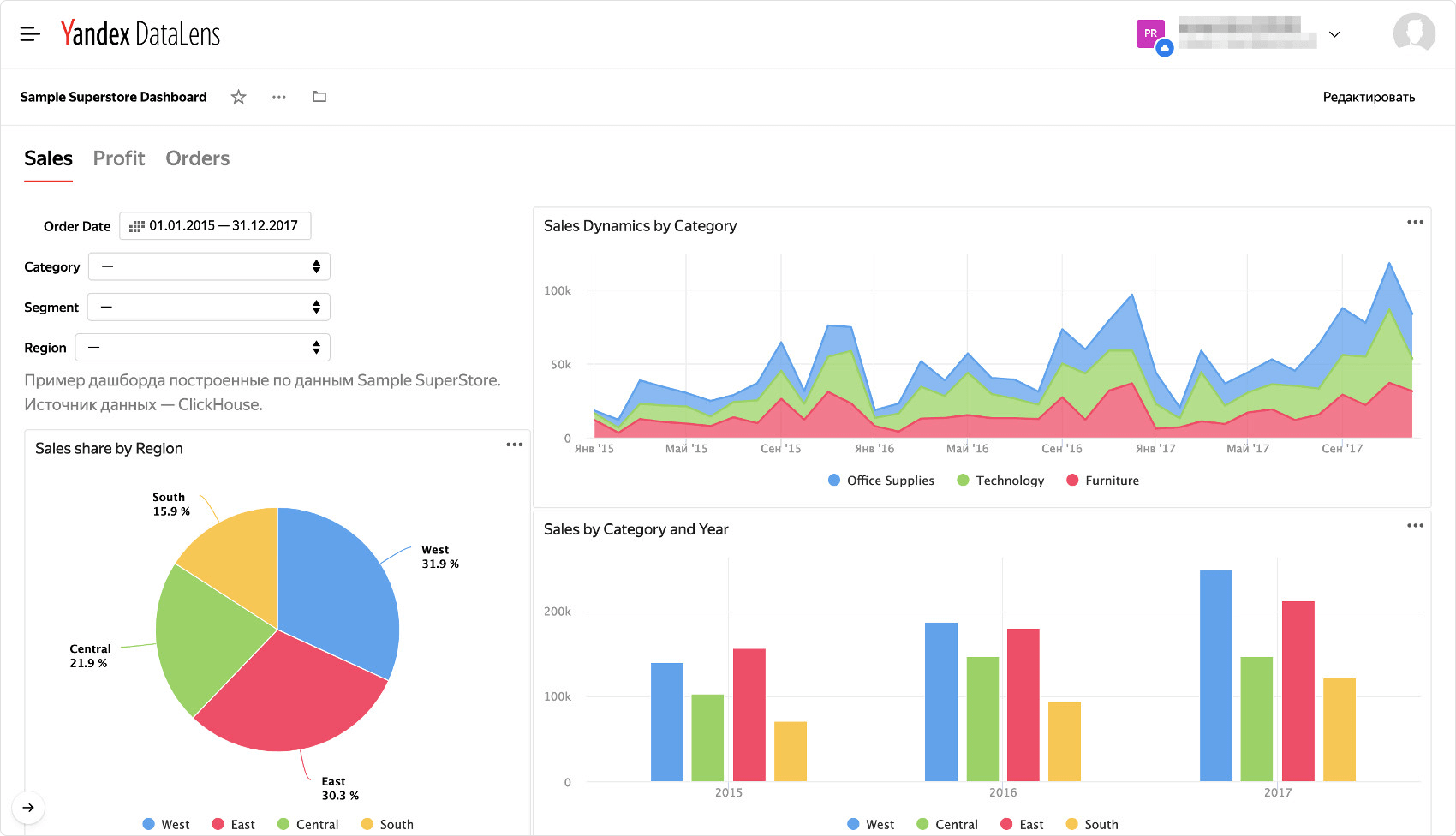This screenshot has width=1456, height=836.
Task: Open the Category filter dropdown
Action: 208,266
